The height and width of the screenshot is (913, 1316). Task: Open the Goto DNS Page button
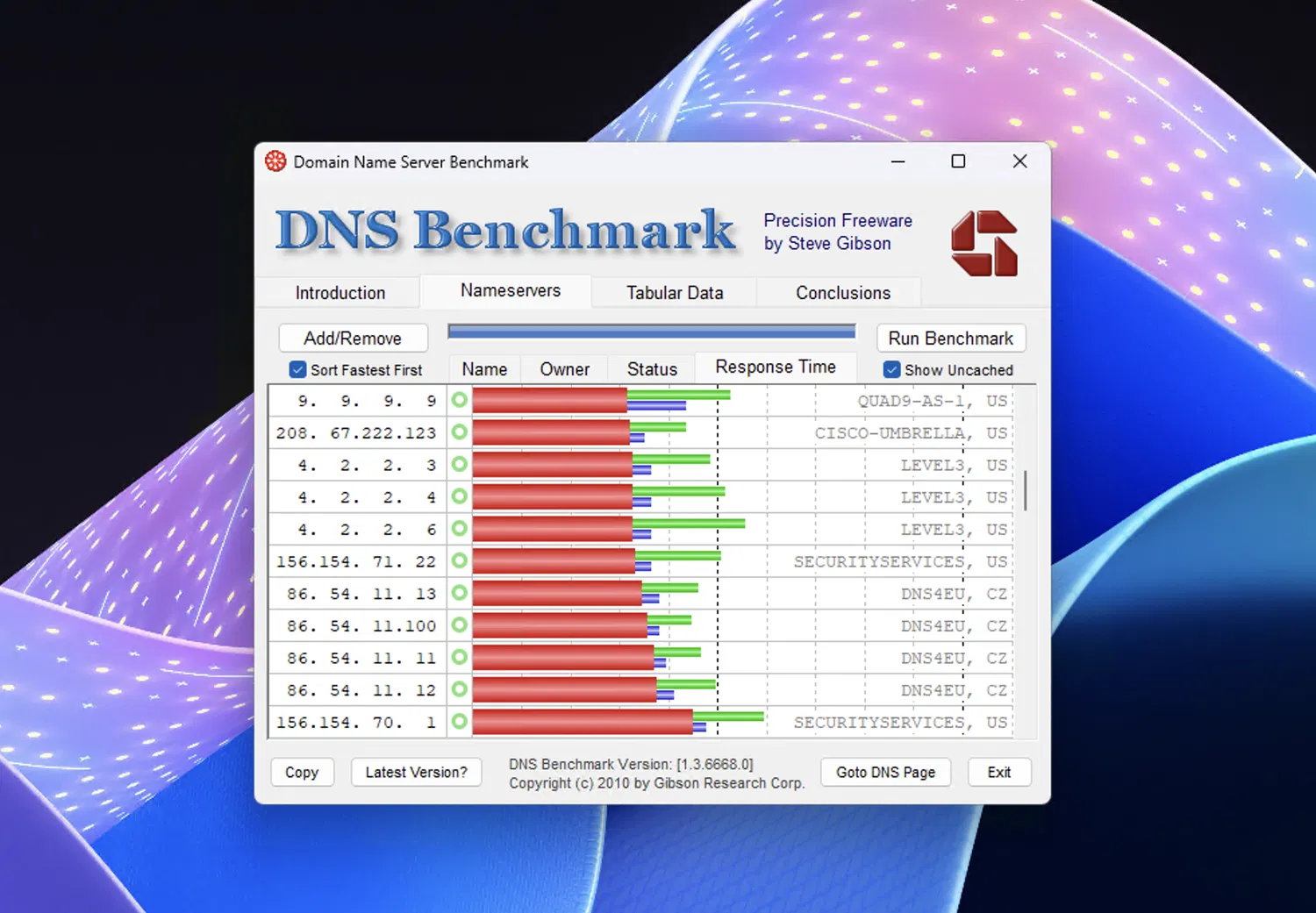[886, 772]
